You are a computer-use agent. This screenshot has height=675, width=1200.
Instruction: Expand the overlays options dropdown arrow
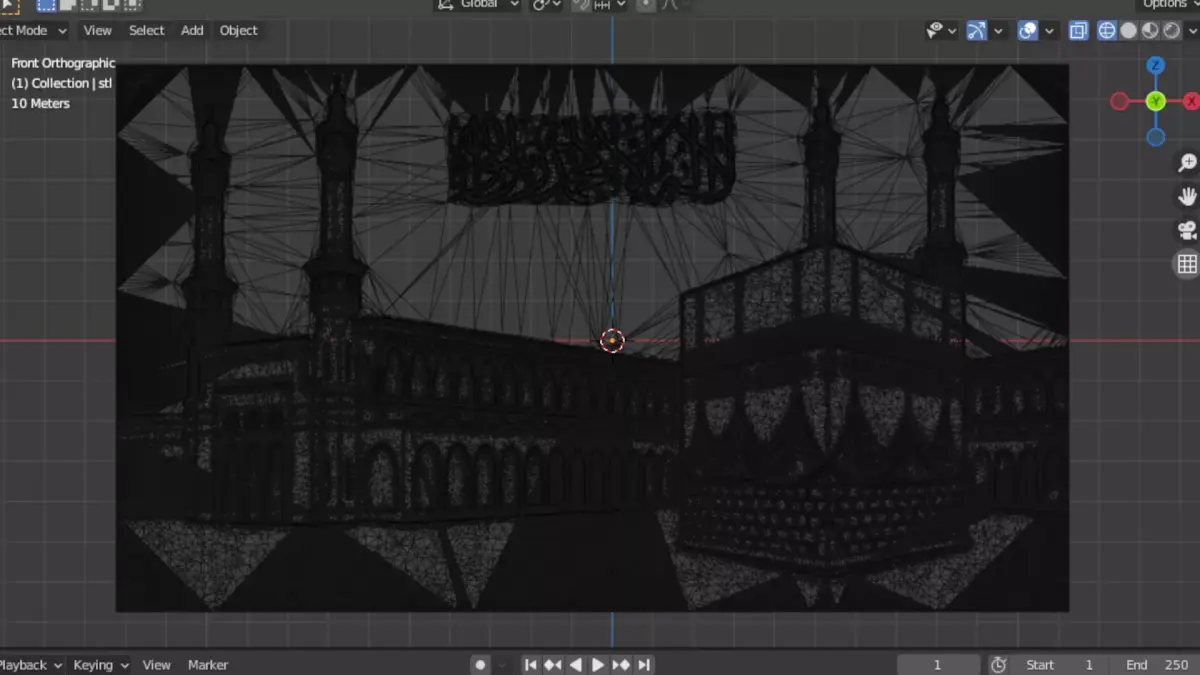(1049, 30)
